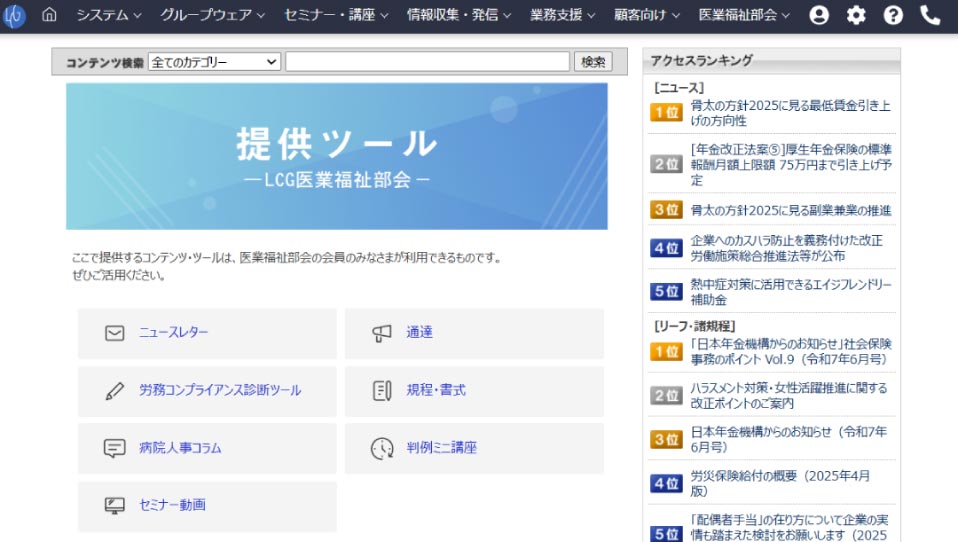958x542 pixels.
Task: Open leaf rank 3 日本年金機構からのお知らせ 6月号
Action: (789, 439)
